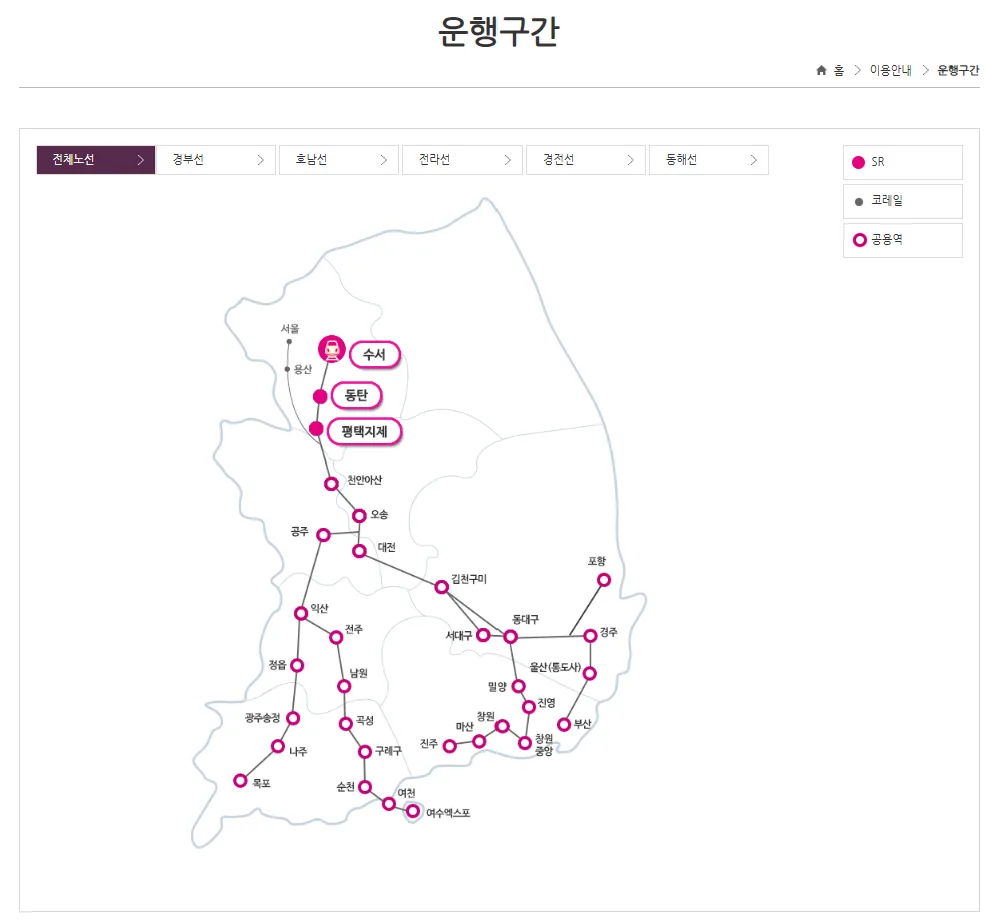Select the gray 코레일 legend dot
990x922 pixels.
click(x=857, y=200)
